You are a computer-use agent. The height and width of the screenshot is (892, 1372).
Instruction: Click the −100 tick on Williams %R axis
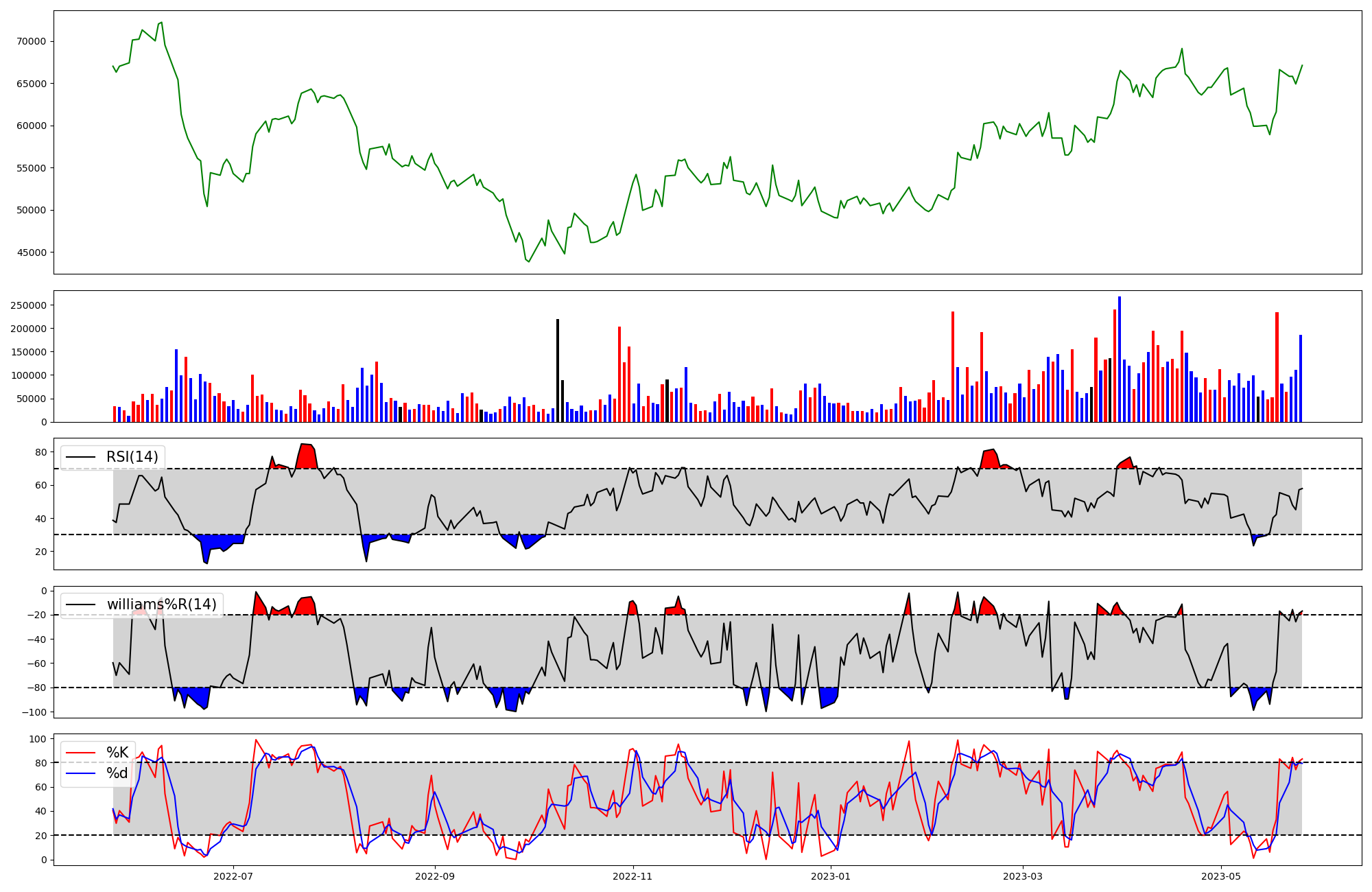click(34, 712)
